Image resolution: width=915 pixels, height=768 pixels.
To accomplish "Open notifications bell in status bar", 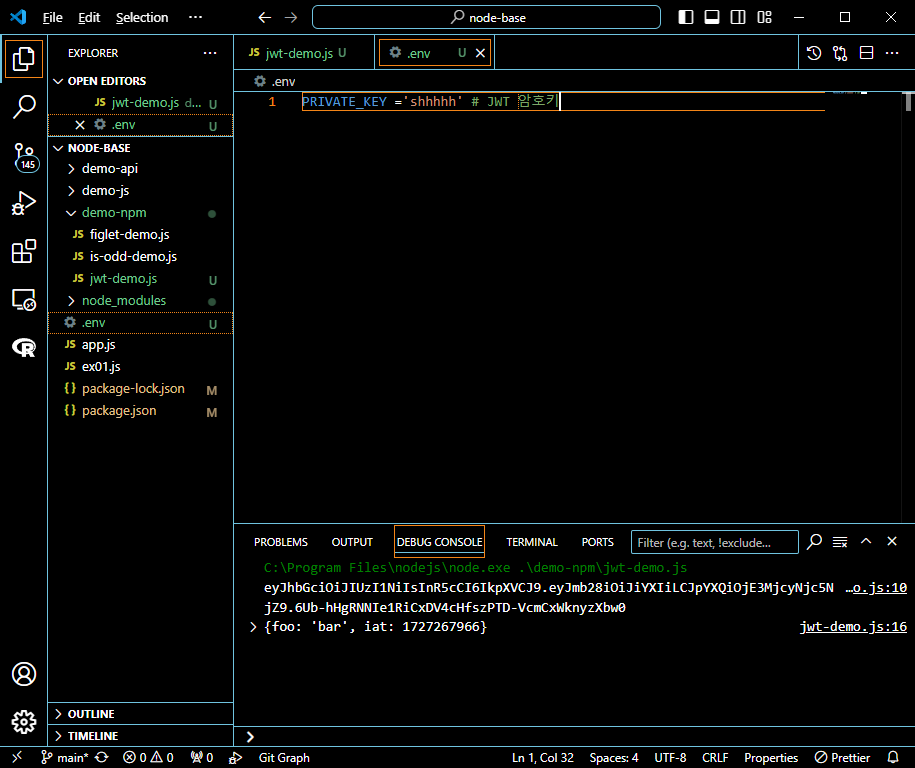I will tap(893, 757).
